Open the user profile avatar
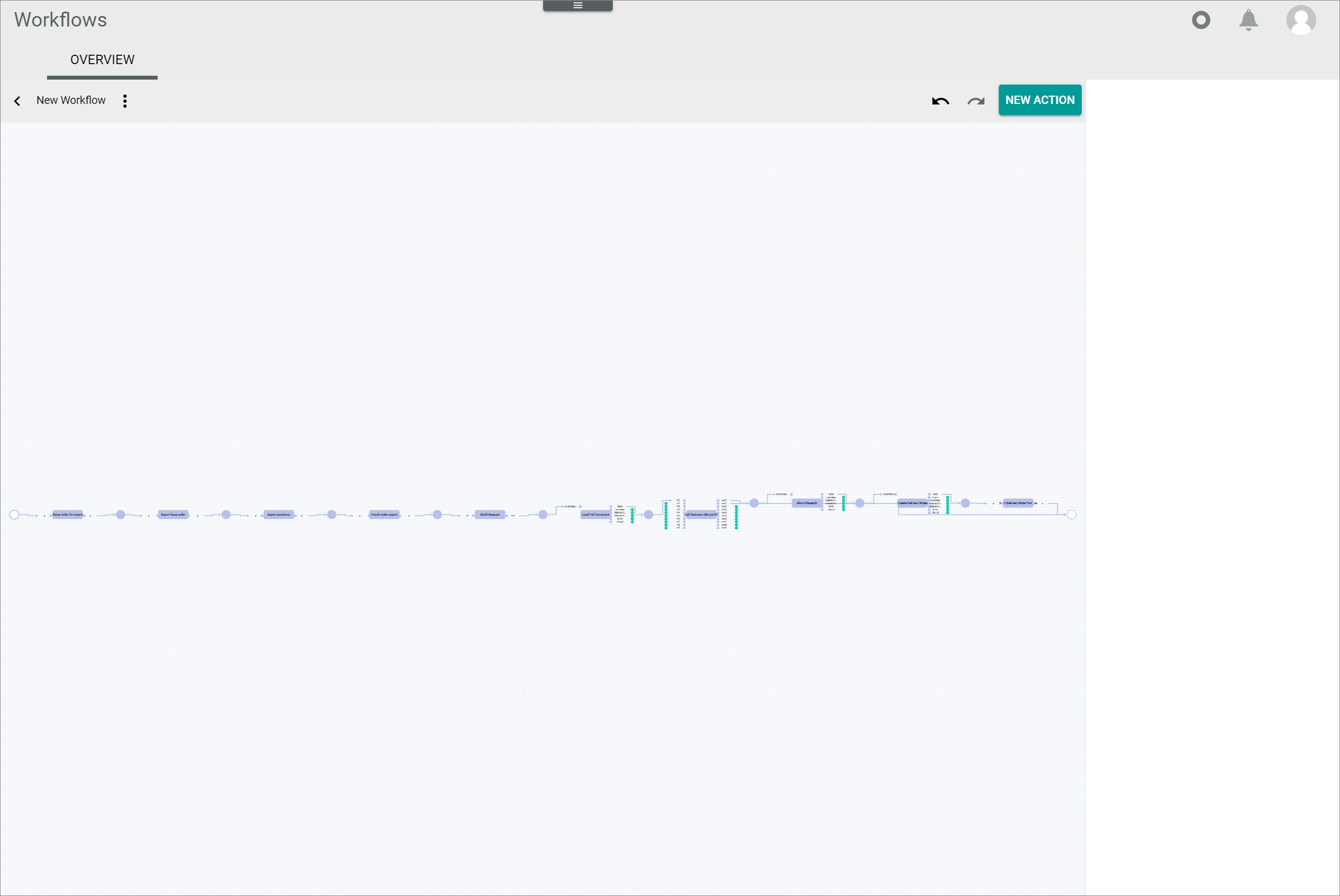Image resolution: width=1340 pixels, height=896 pixels. [1301, 20]
